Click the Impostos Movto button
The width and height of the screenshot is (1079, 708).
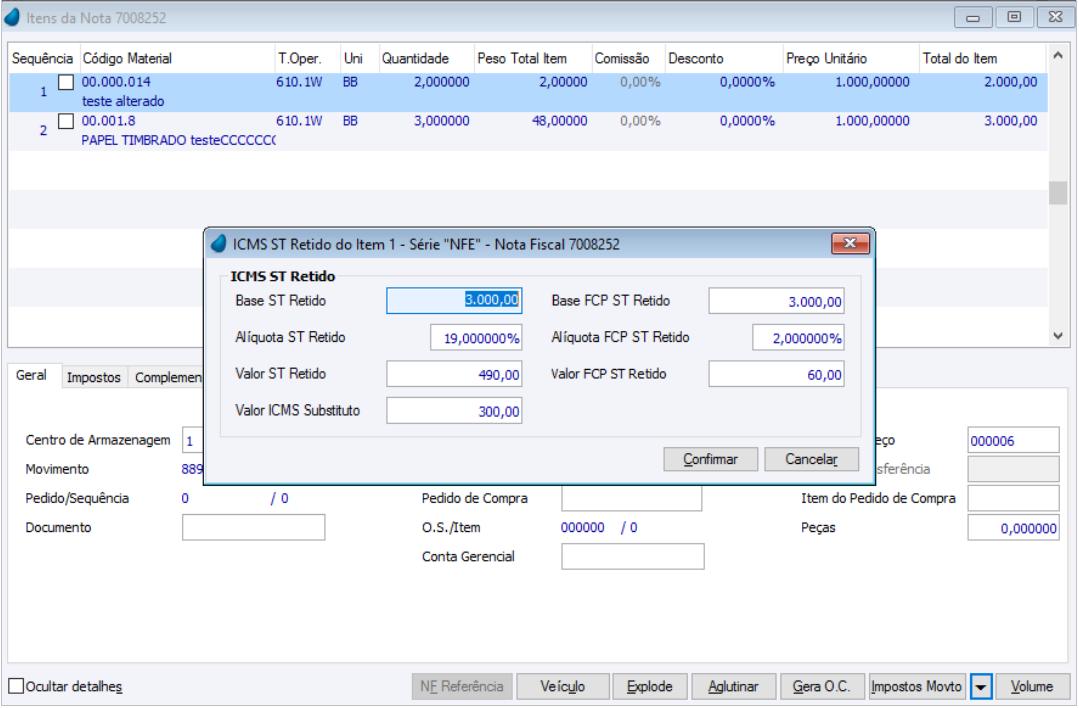917,687
